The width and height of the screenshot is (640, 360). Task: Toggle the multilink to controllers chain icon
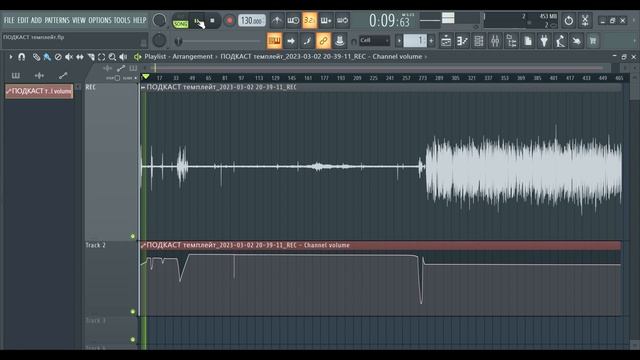(x=323, y=41)
